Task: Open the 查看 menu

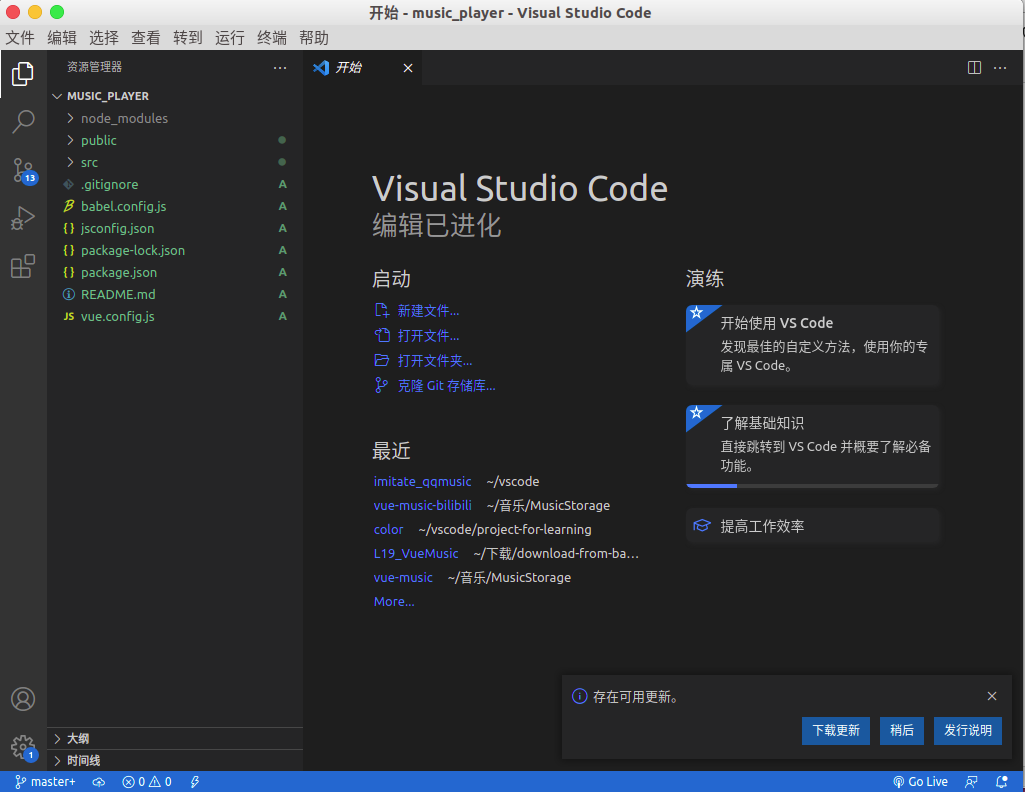Action: point(146,38)
